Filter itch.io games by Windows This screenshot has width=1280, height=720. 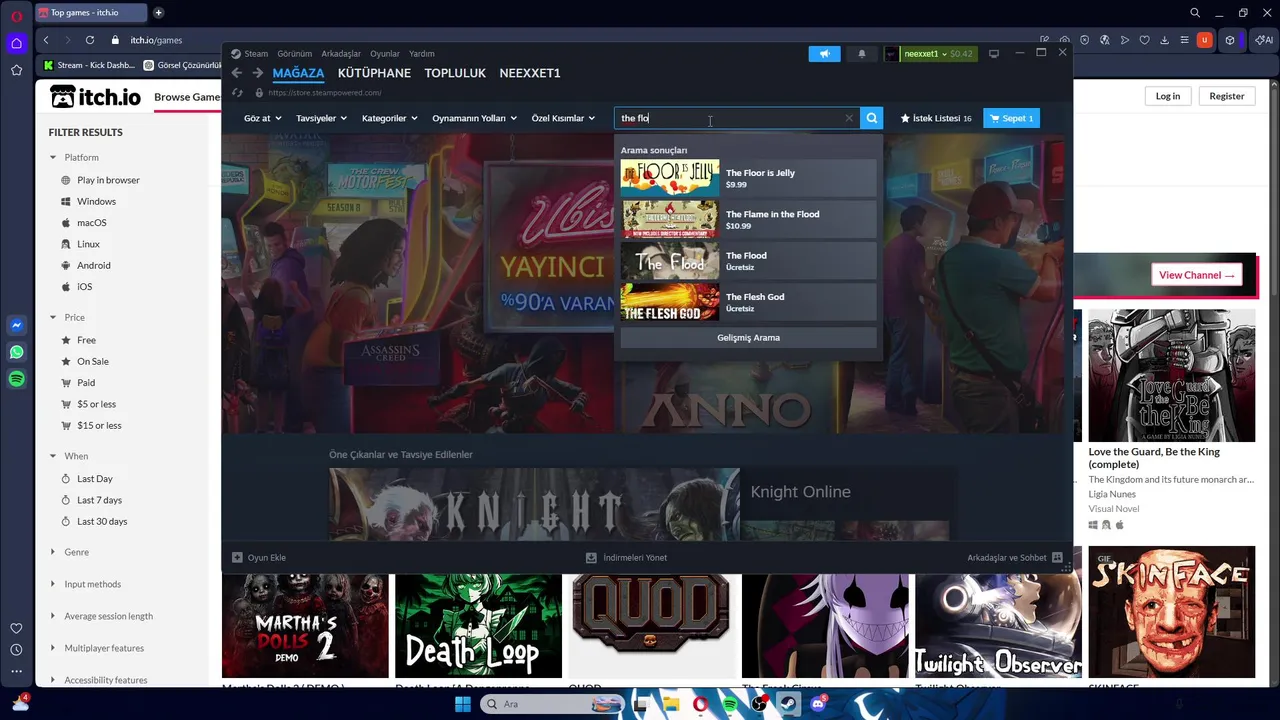pyautogui.click(x=96, y=201)
